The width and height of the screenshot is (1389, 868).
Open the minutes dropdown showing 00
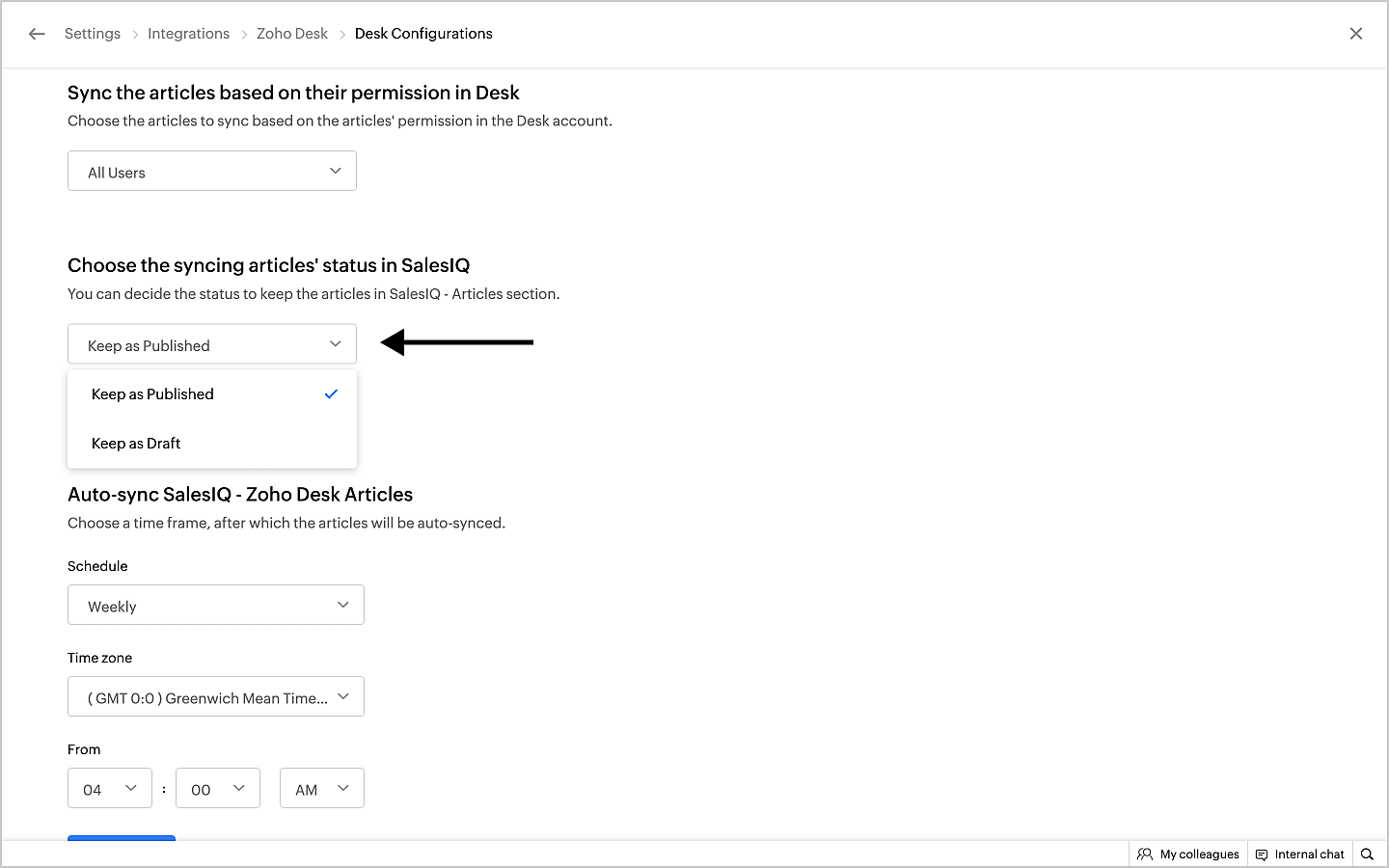point(218,789)
